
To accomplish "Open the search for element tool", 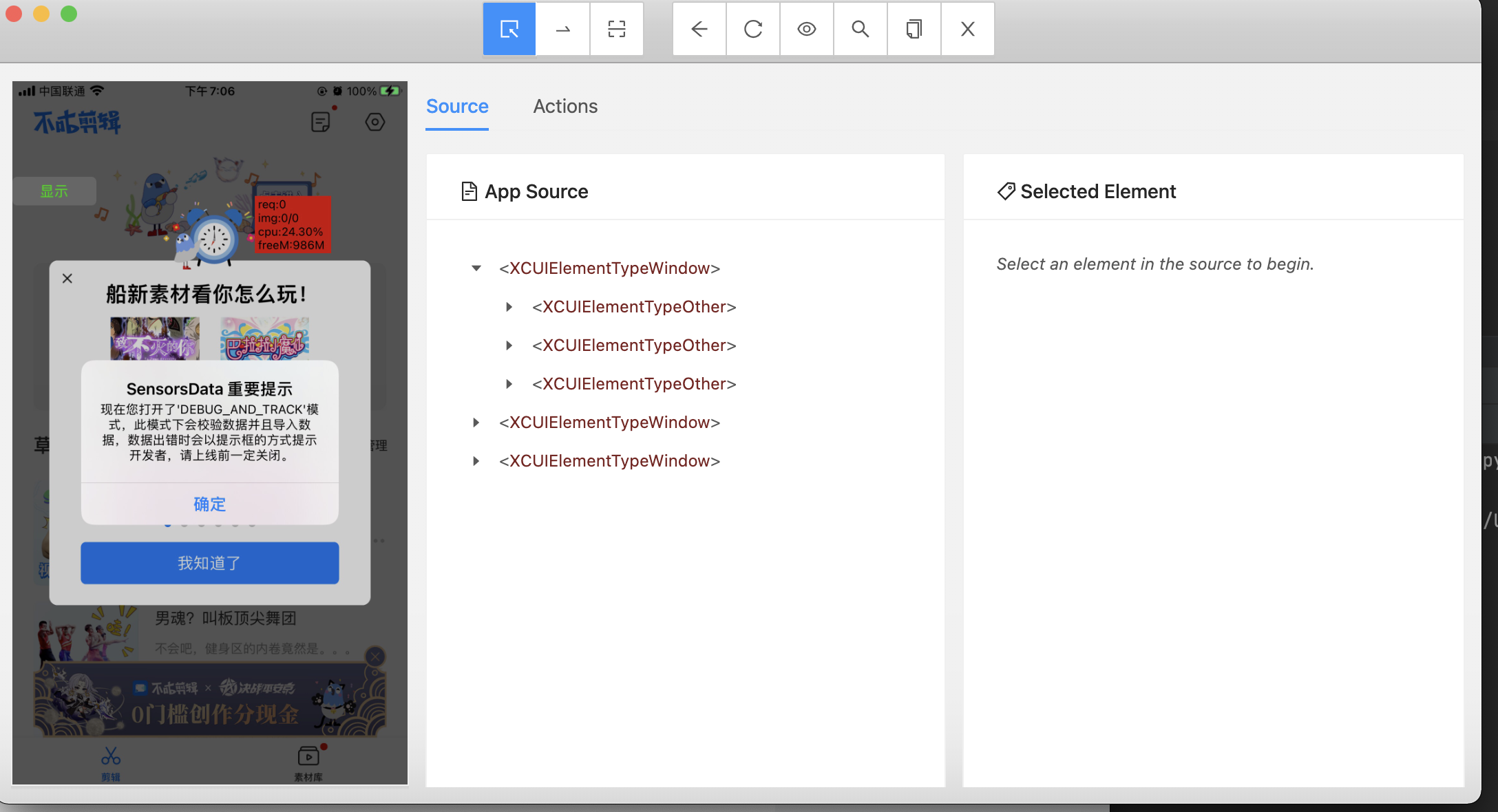I will [x=861, y=29].
